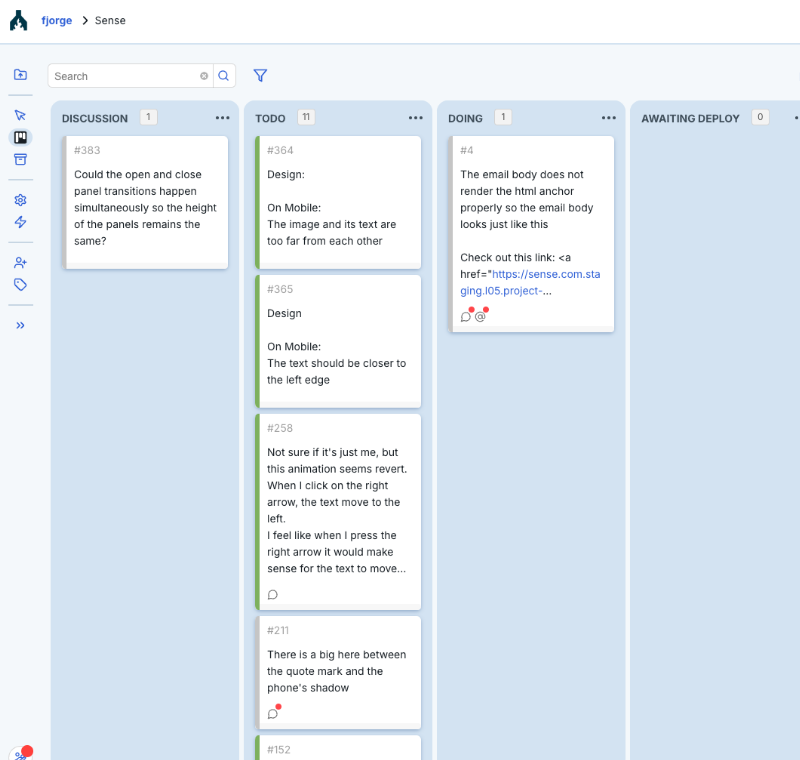Open card #383 about panel transitions

pyautogui.click(x=145, y=202)
